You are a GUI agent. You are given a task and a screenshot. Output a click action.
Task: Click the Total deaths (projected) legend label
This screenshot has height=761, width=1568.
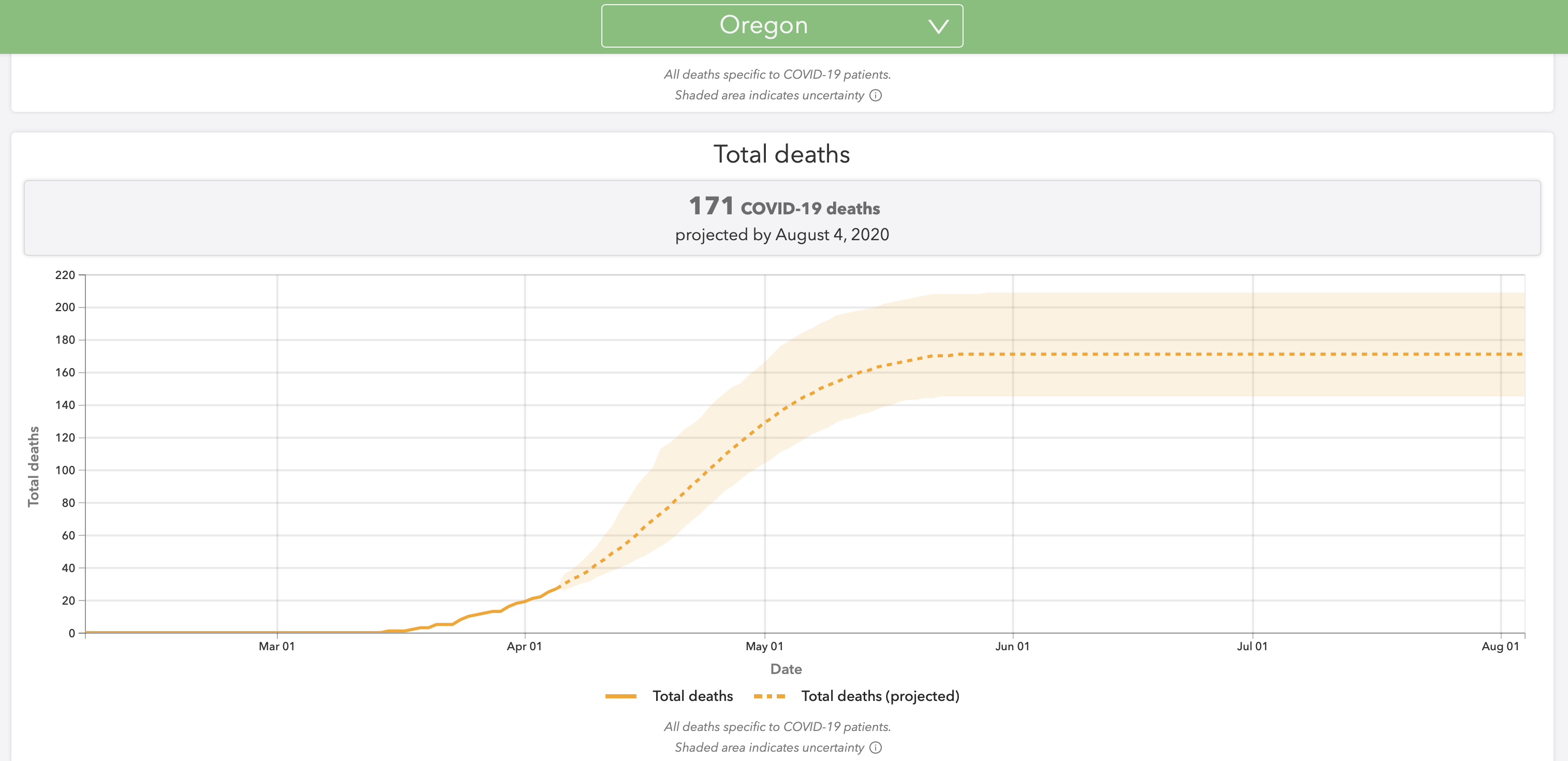(880, 696)
